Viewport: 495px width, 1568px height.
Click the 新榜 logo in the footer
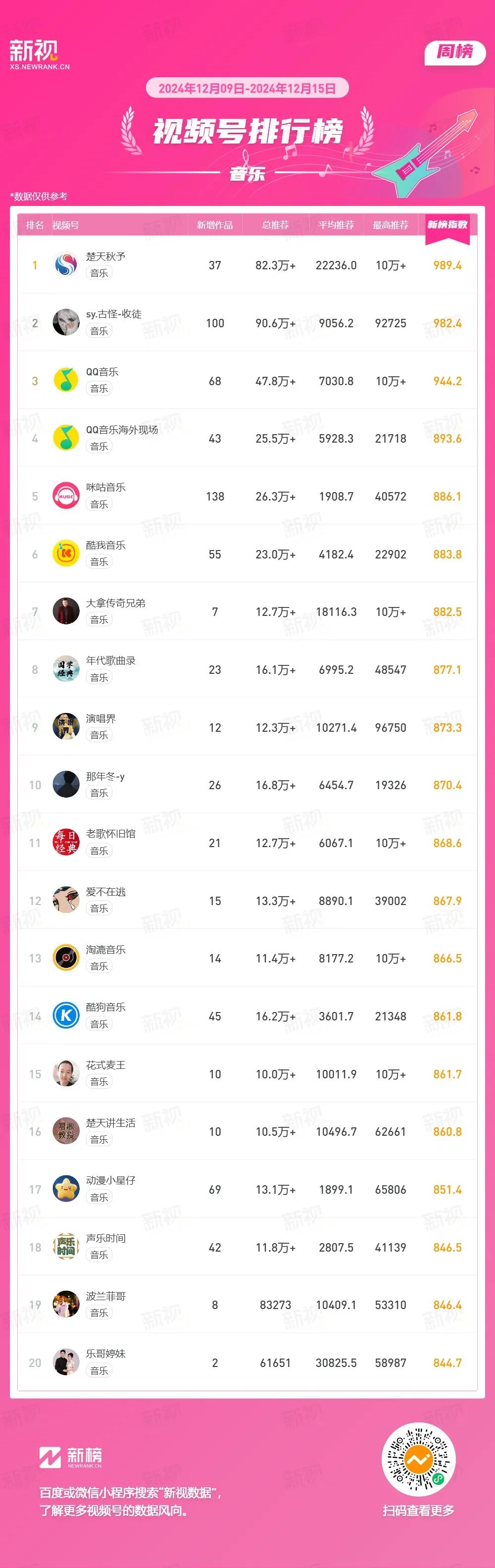71,1457
